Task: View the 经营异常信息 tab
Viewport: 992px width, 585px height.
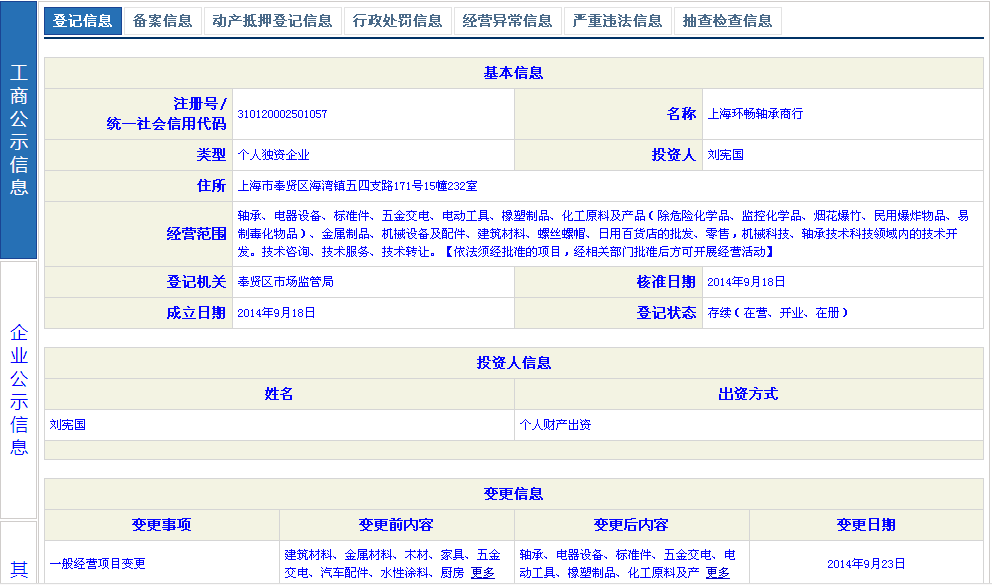Action: point(507,21)
